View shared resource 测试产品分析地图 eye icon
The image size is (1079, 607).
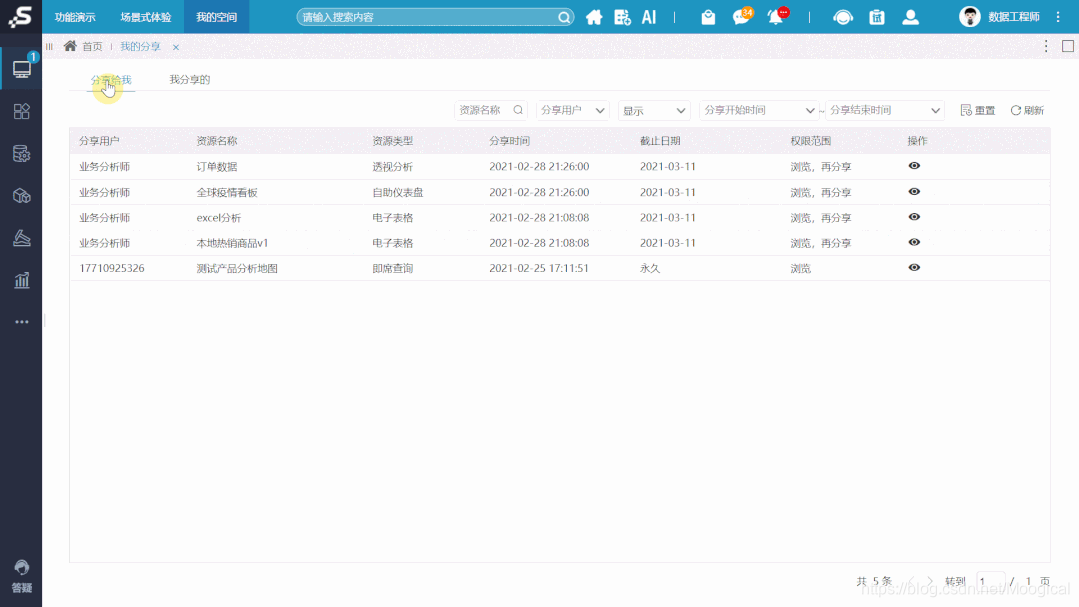(914, 268)
